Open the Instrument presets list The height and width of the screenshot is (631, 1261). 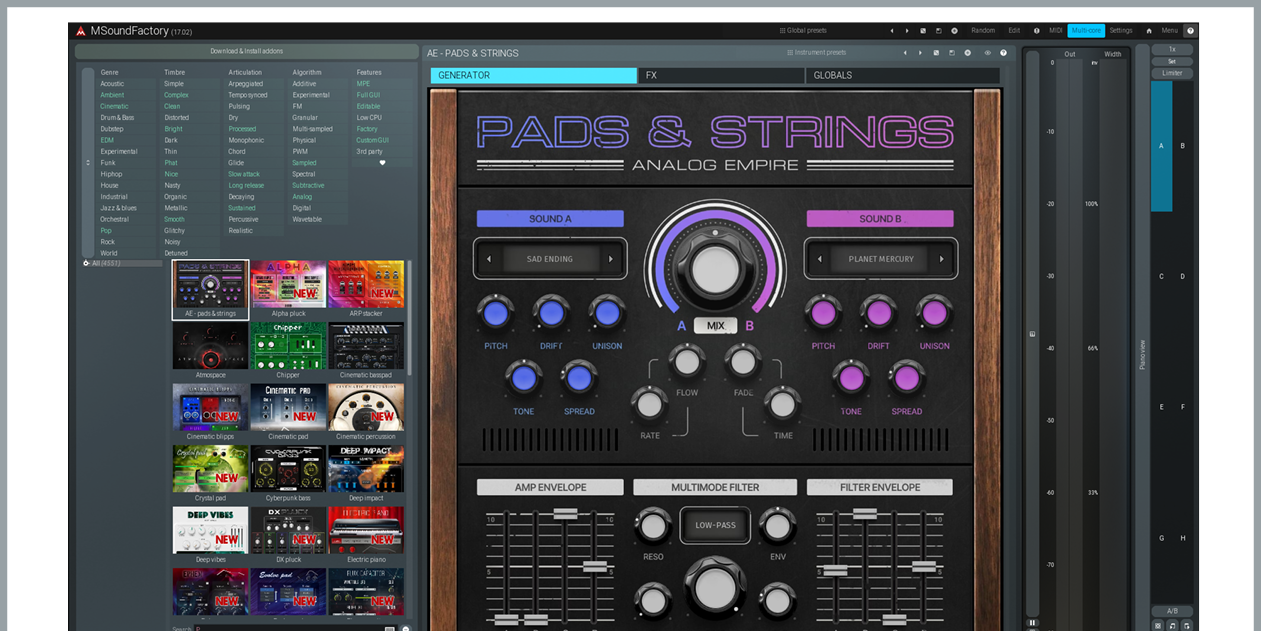[816, 53]
